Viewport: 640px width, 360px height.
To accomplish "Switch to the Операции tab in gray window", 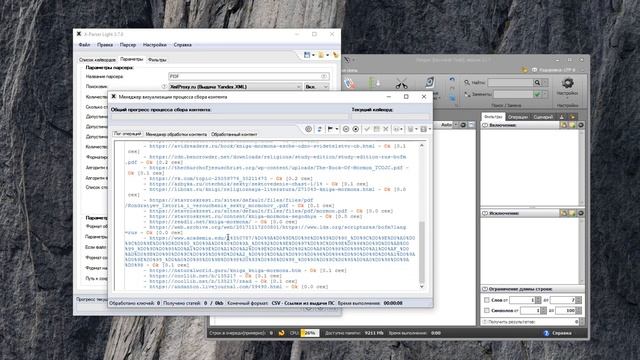I will pos(518,117).
